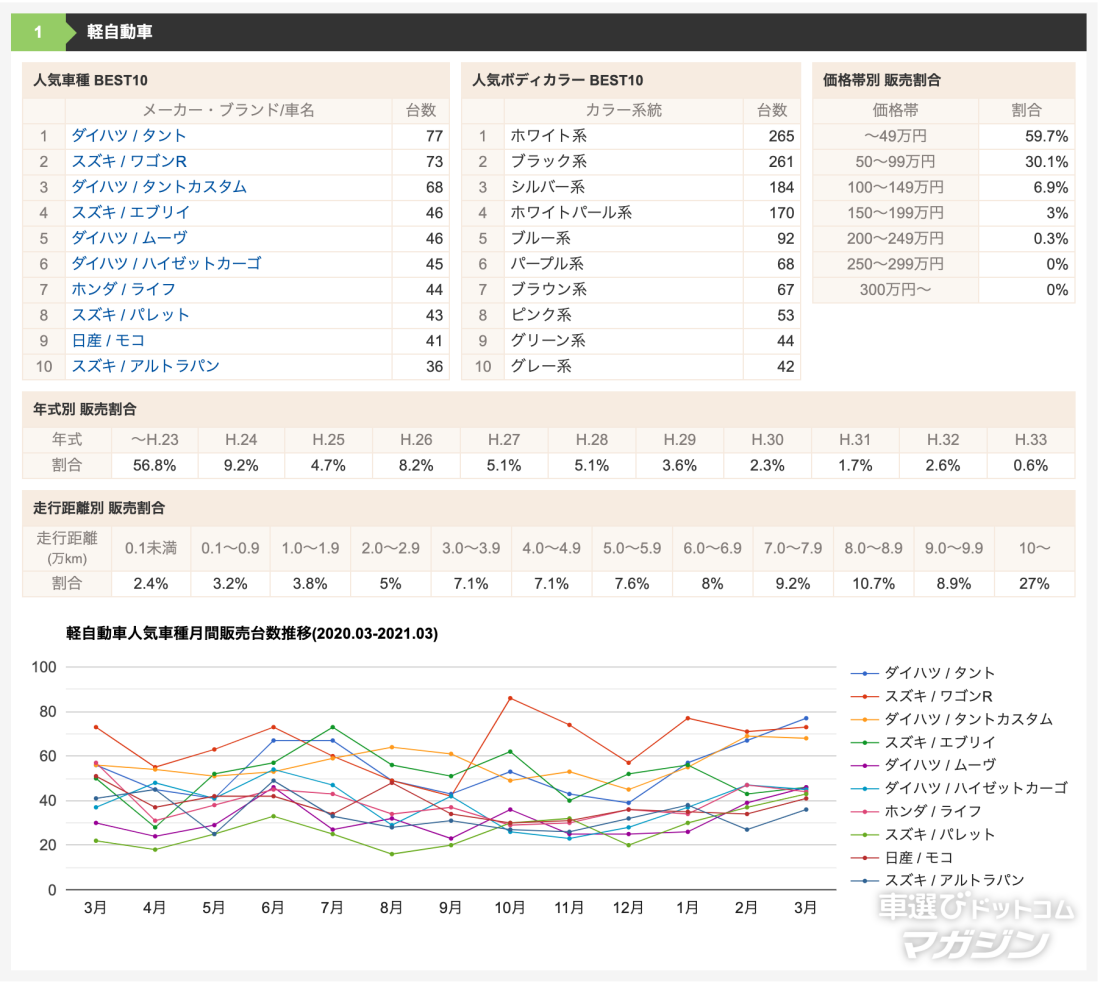Click the 5.0～5.9 mileage column header
Screen dimensions: 1100x985
632,549
